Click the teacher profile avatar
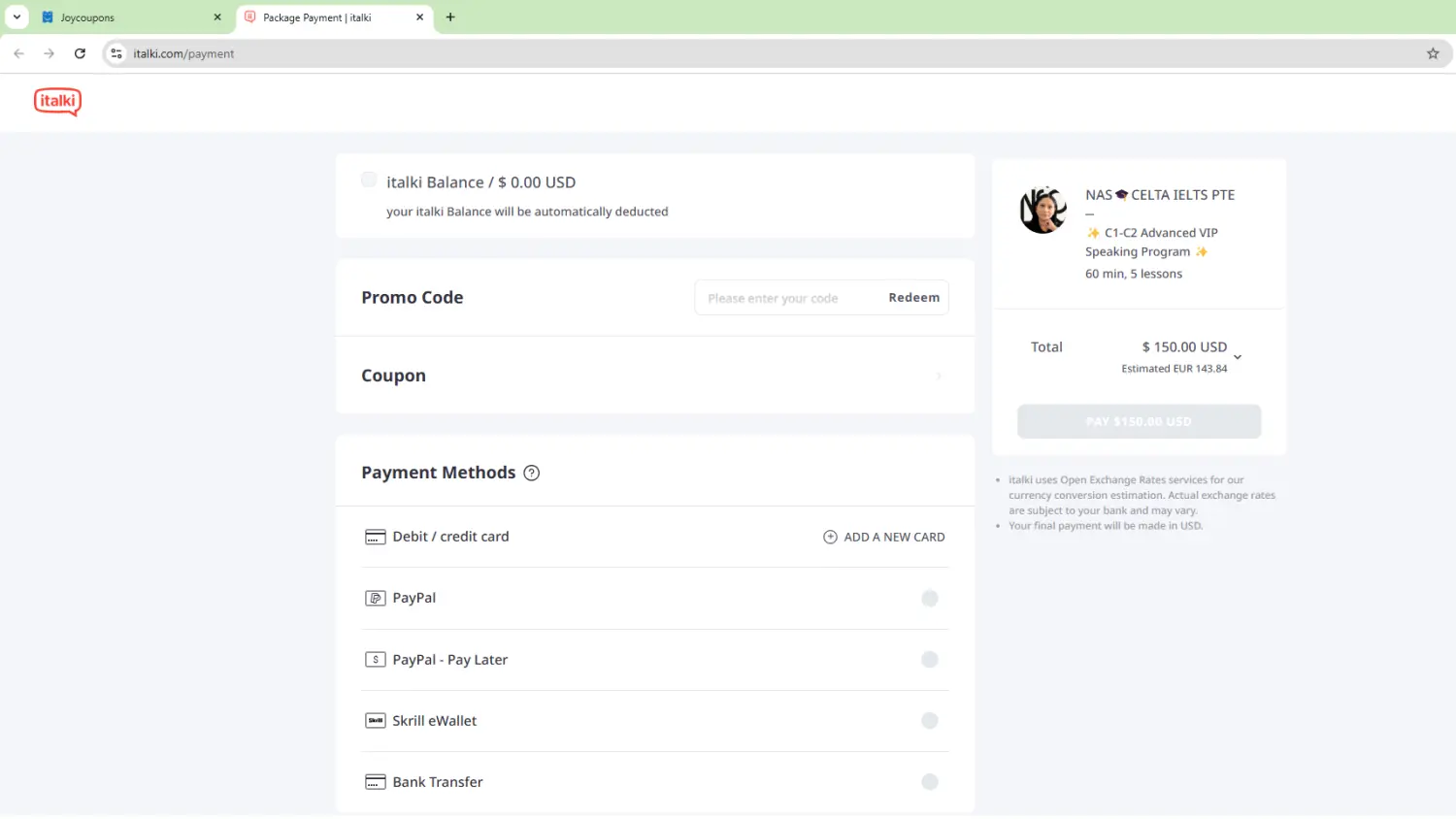Image resolution: width=1456 pixels, height=819 pixels. (1043, 211)
